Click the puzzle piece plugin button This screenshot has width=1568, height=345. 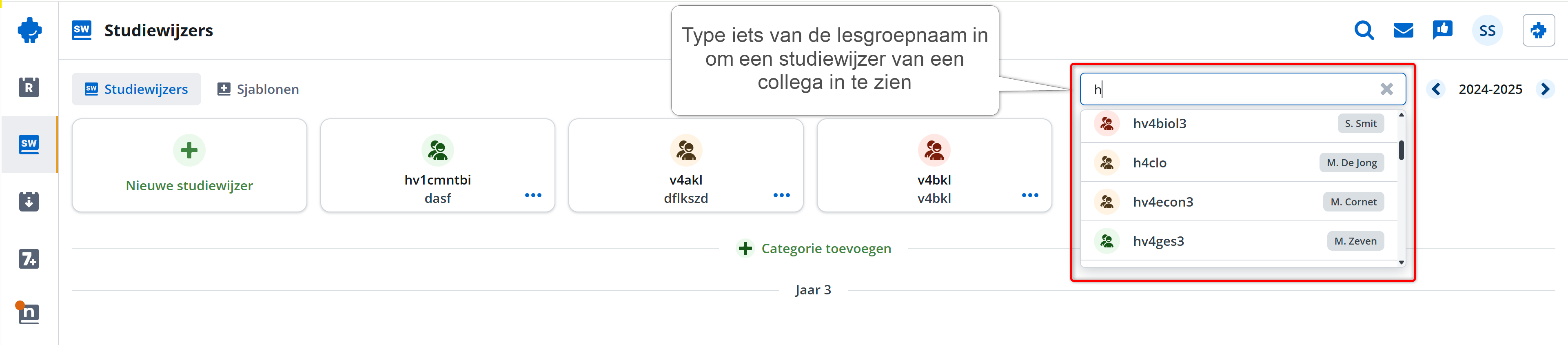point(1538,31)
